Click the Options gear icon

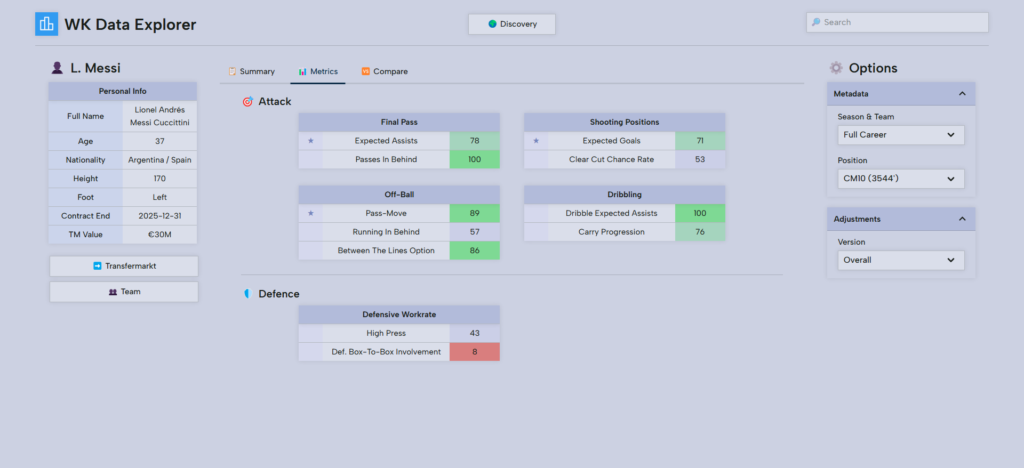coord(836,68)
